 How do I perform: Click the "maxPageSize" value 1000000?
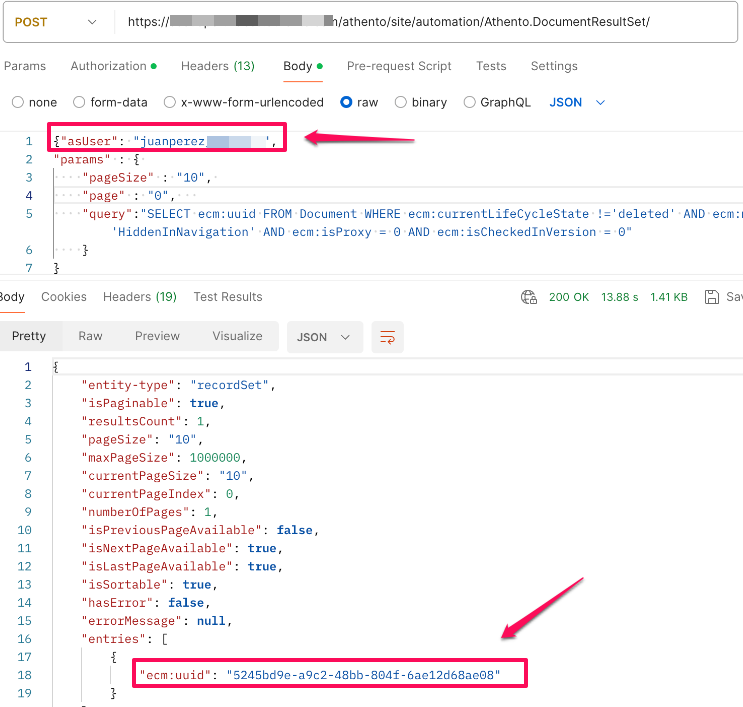(x=215, y=457)
